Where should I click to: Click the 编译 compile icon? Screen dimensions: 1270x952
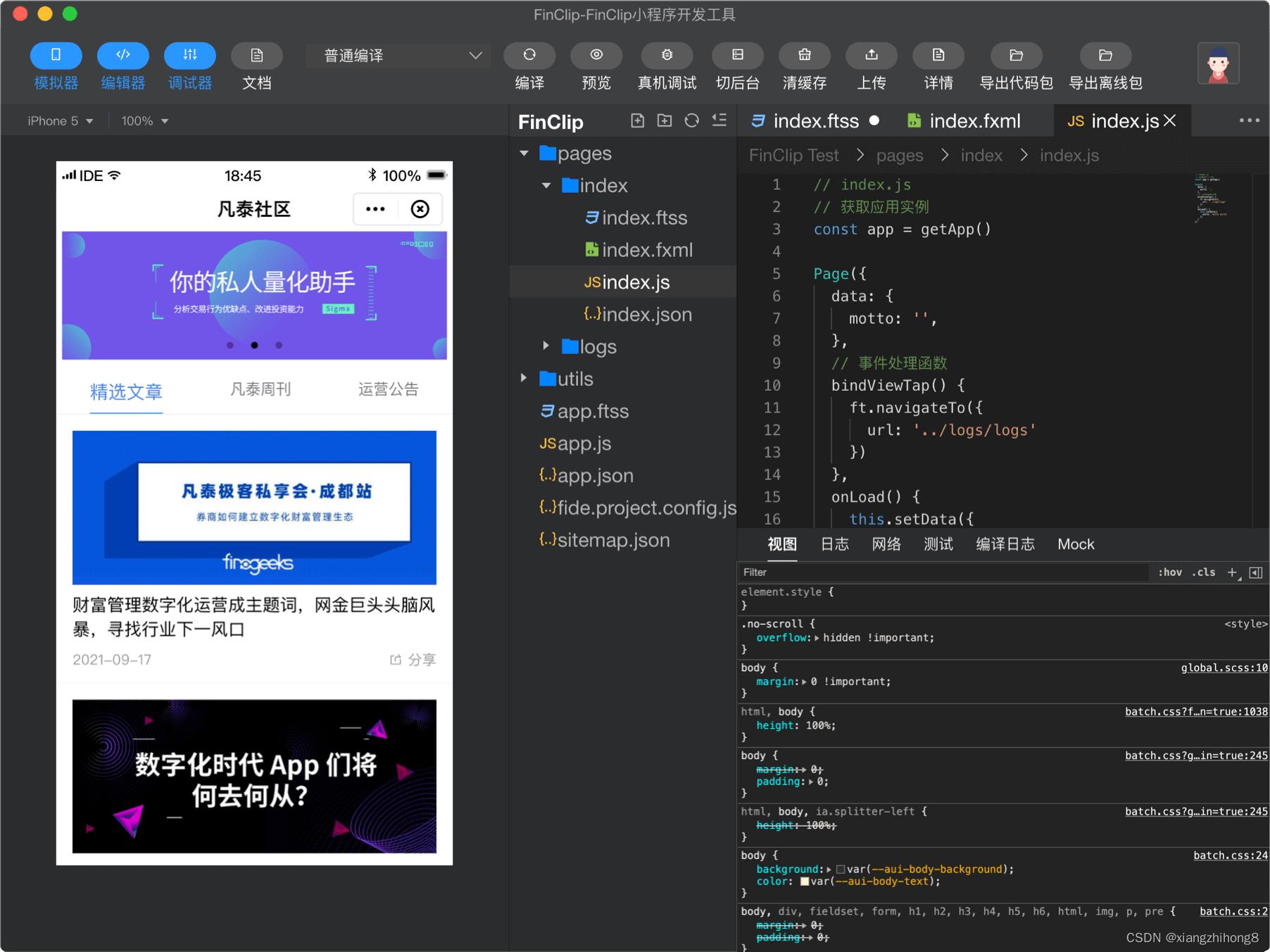click(x=529, y=55)
